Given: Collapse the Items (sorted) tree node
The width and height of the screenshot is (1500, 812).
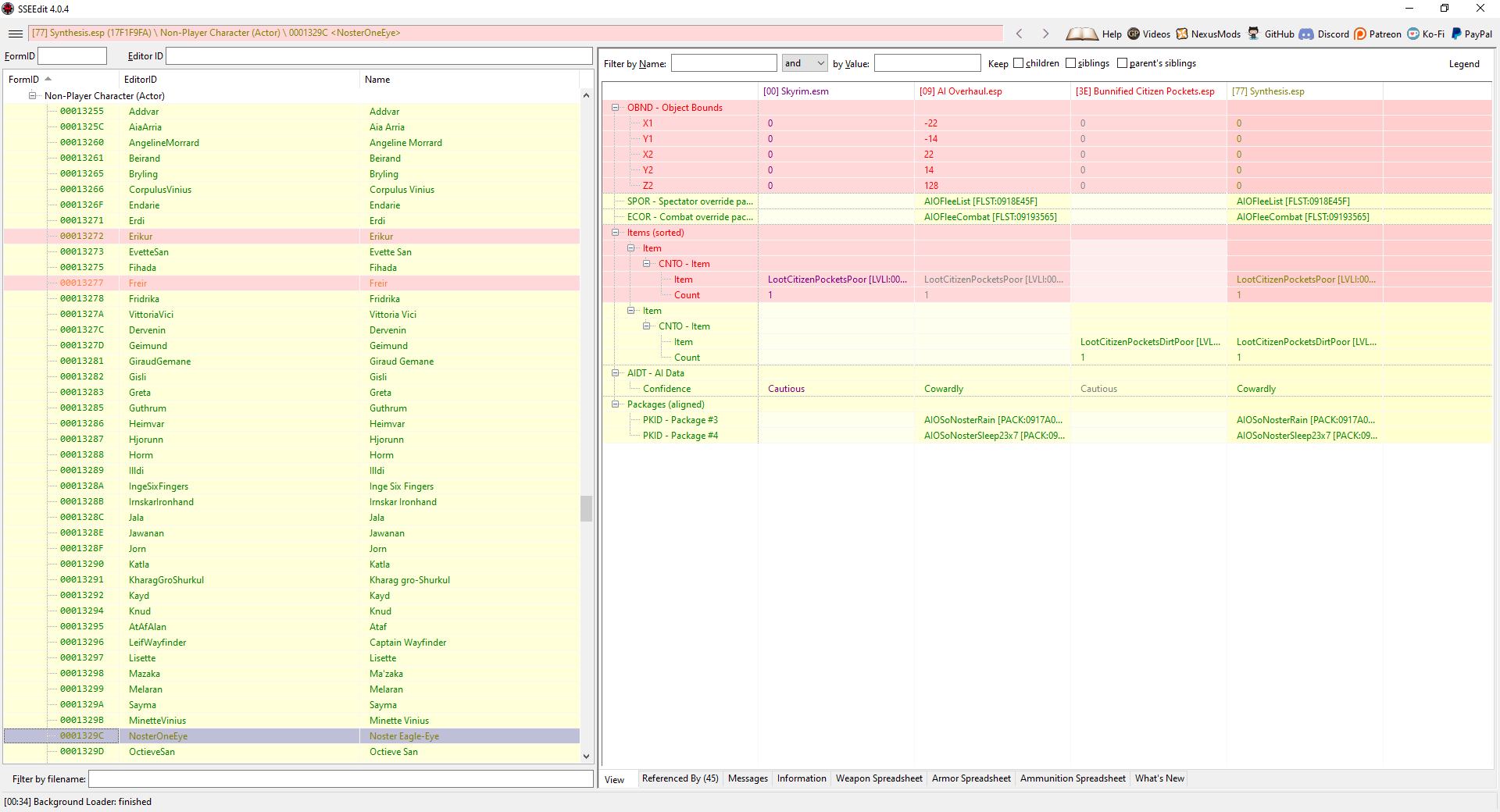Looking at the screenshot, I should pos(616,233).
